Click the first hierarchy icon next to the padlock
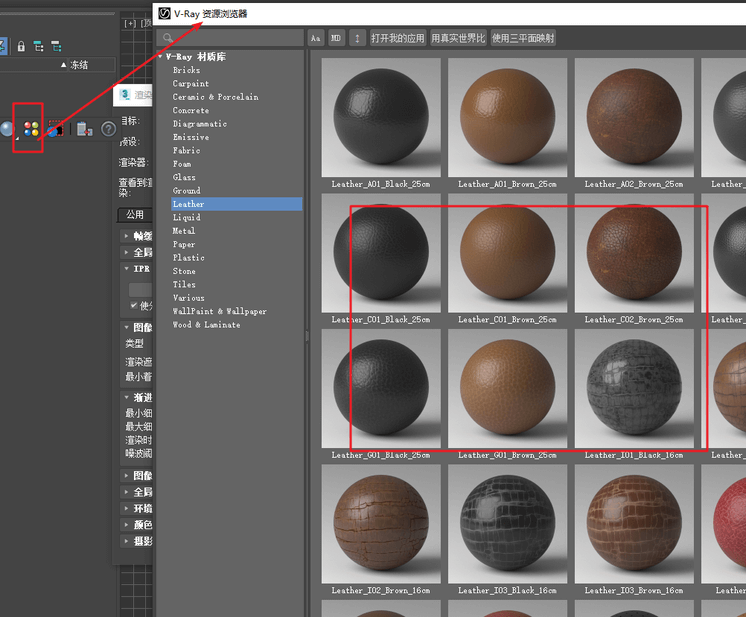Screen dimensions: 746x617 [x=39, y=46]
